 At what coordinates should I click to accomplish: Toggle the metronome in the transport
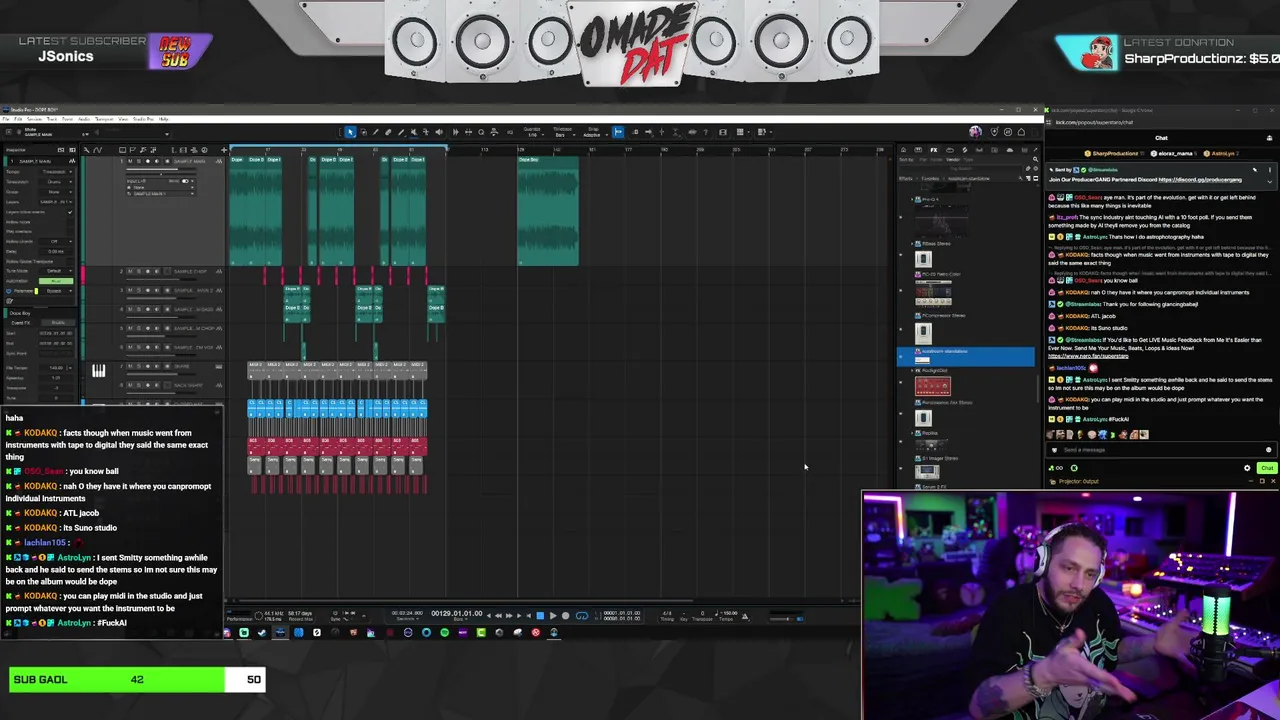click(x=744, y=617)
